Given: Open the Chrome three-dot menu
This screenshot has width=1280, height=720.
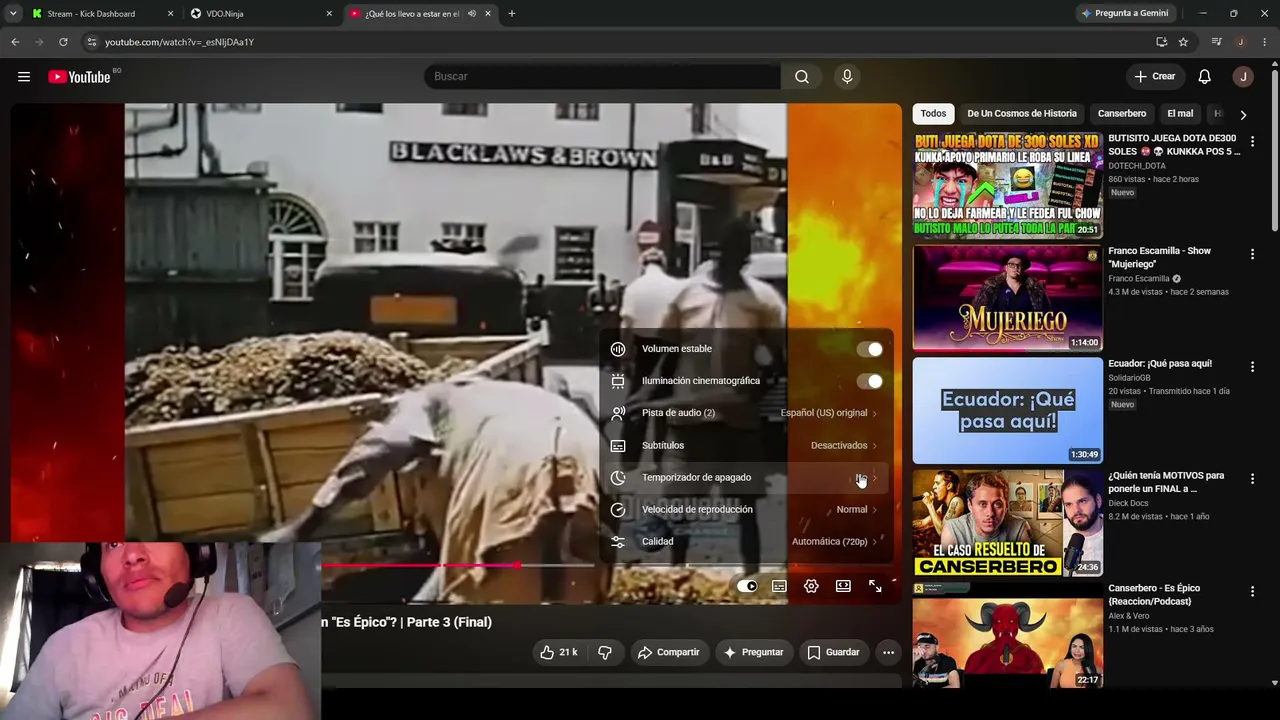Looking at the screenshot, I should point(1265,42).
